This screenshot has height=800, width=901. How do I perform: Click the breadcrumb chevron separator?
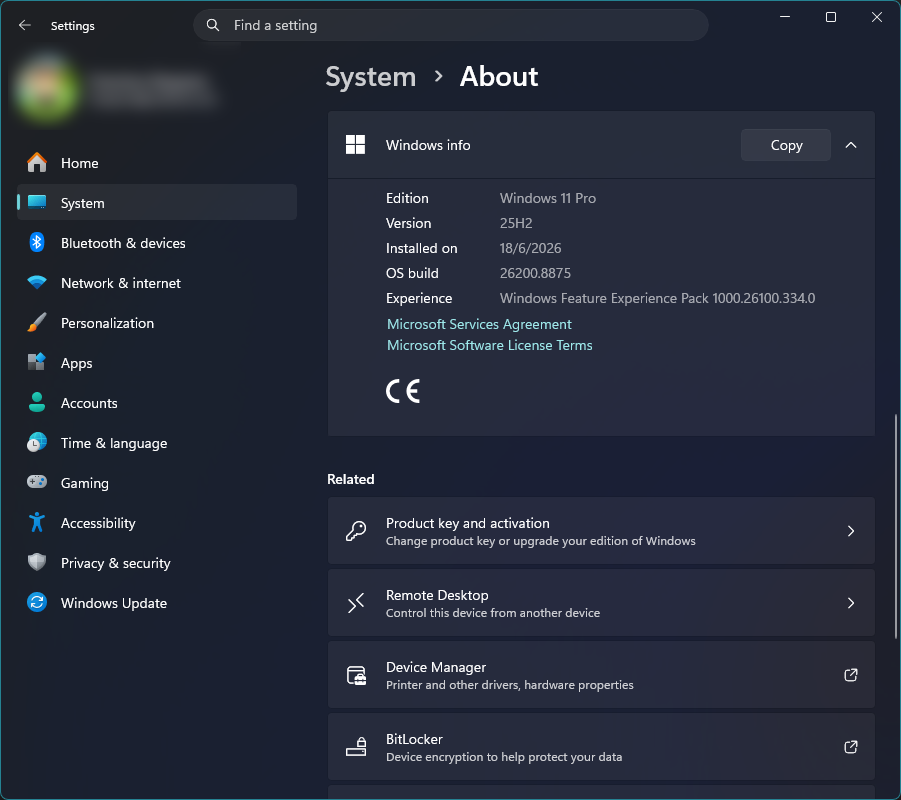click(438, 76)
